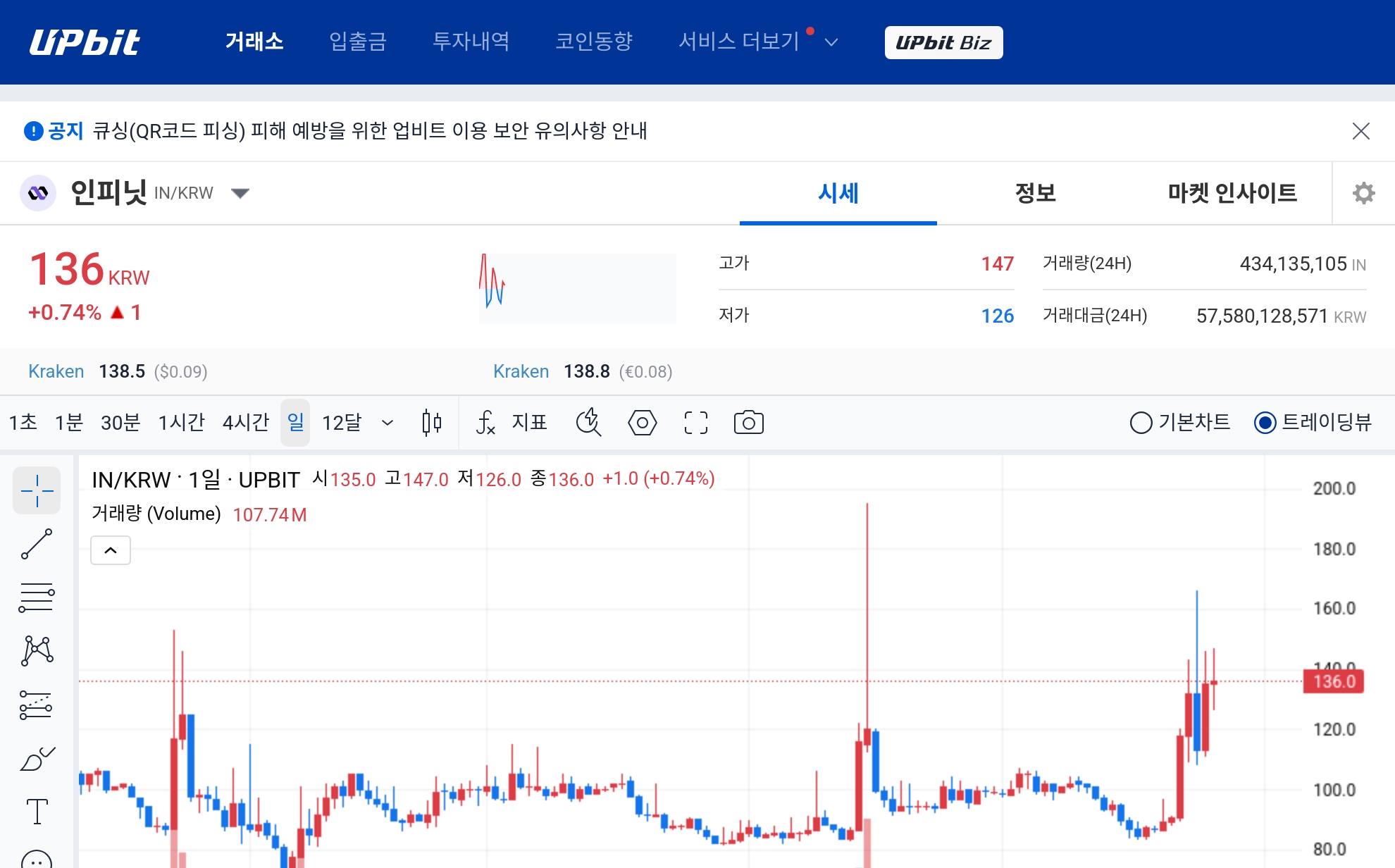Click the 거래대금(24H) value 57,580,128,571

(x=1262, y=316)
